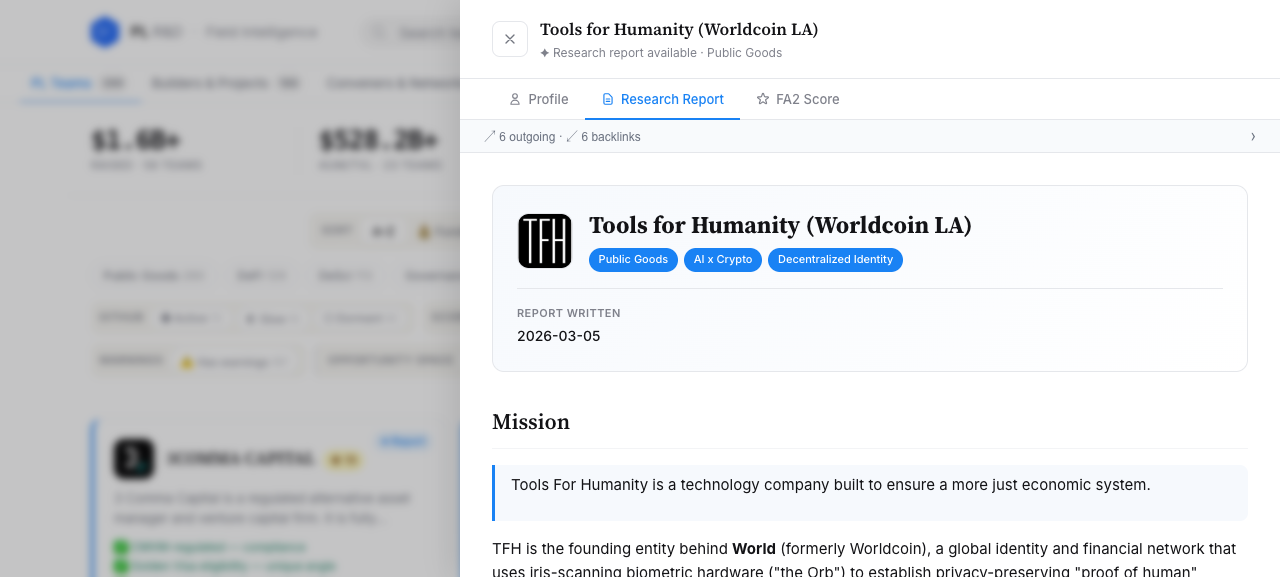Click the Mission section heading

(531, 422)
